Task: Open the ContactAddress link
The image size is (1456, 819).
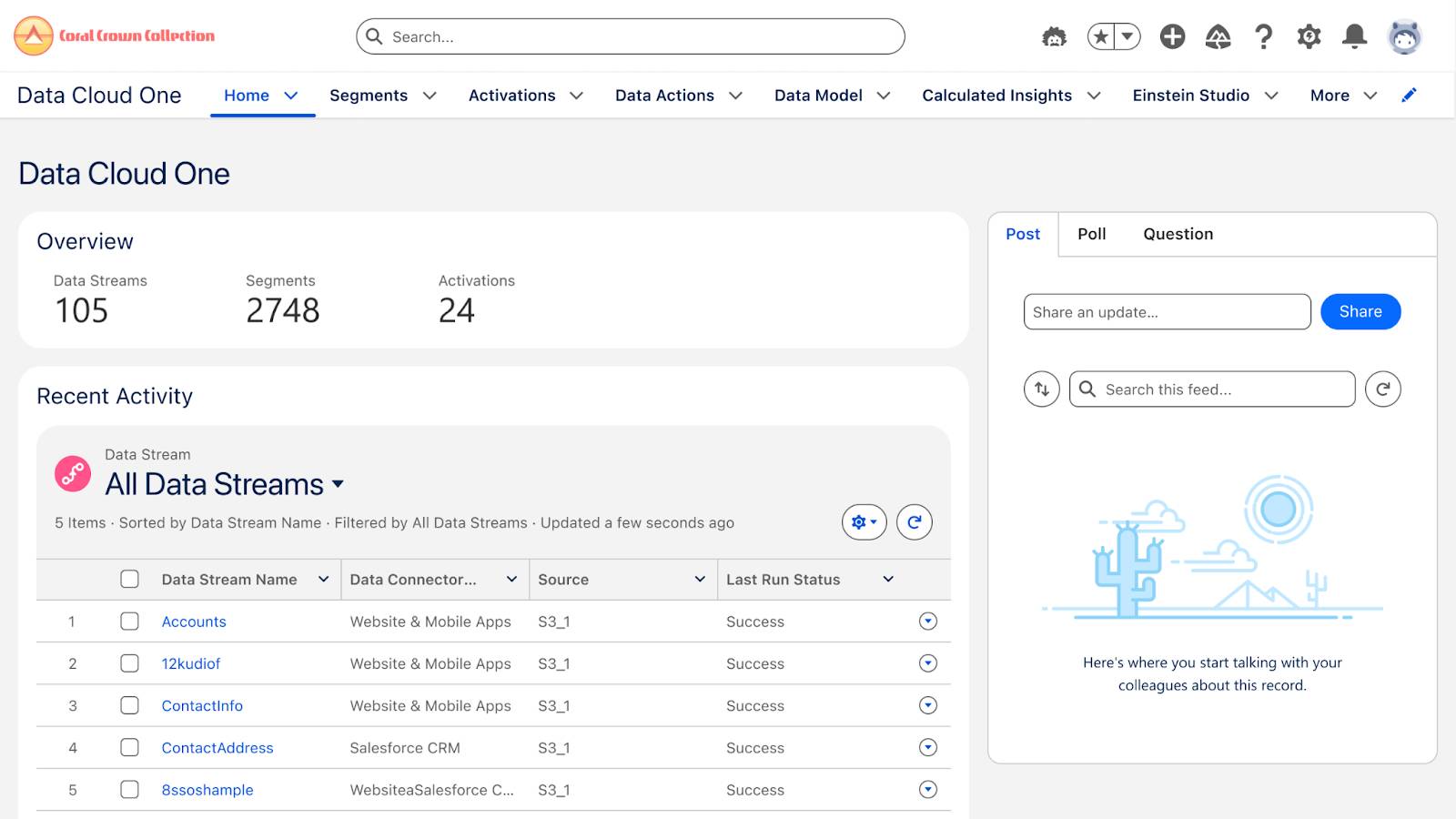Action: click(x=217, y=747)
